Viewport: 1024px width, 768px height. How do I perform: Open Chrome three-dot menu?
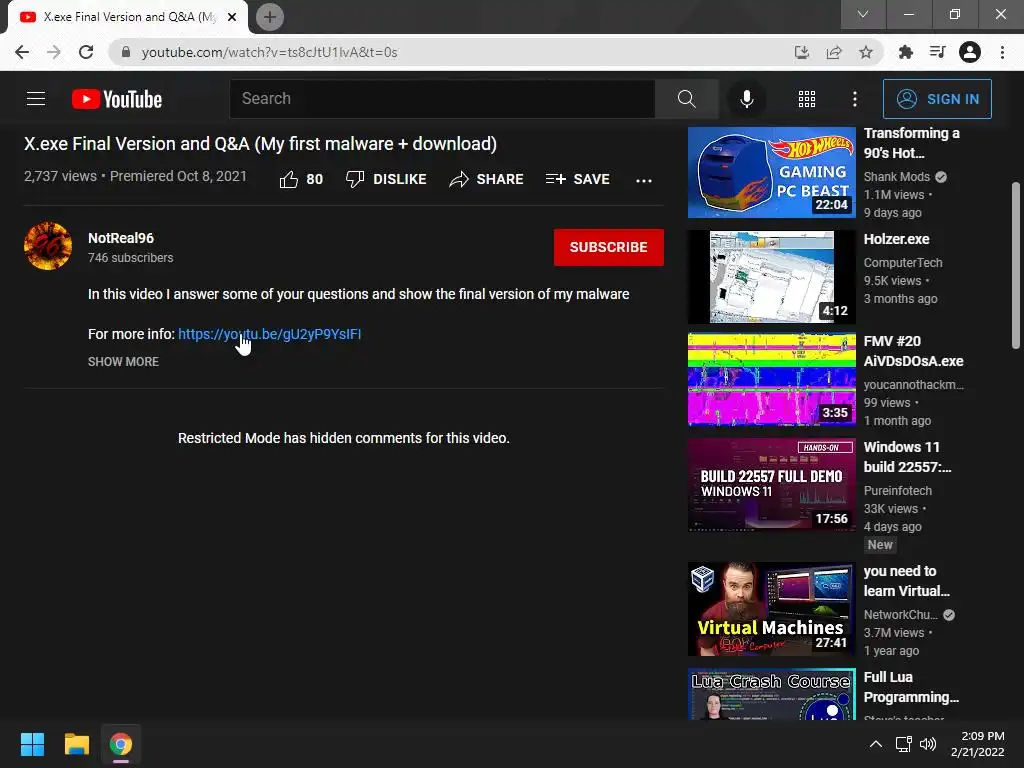1002,52
